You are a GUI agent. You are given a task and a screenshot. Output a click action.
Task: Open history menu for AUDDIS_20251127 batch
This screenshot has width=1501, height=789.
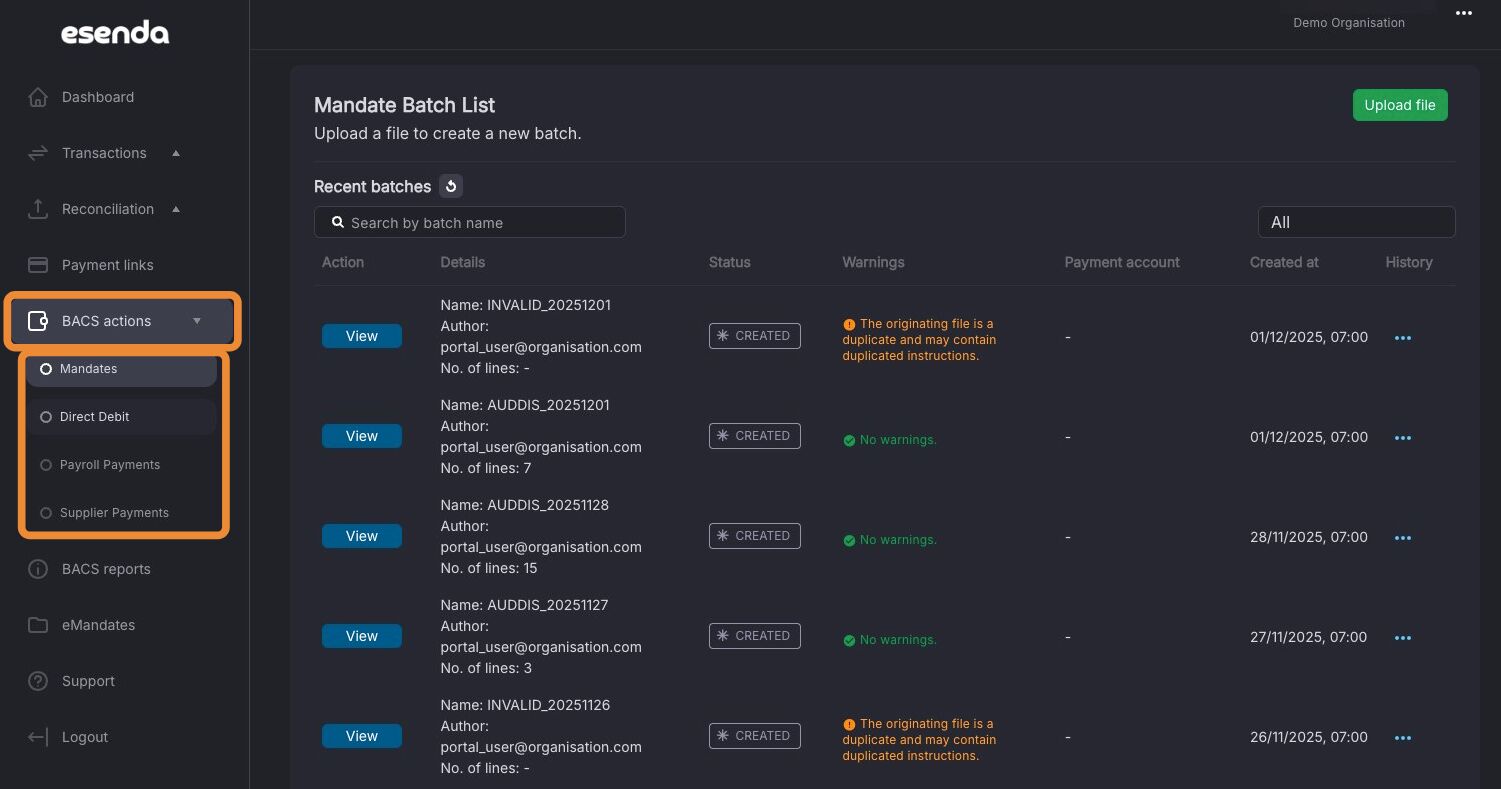[1403, 638]
